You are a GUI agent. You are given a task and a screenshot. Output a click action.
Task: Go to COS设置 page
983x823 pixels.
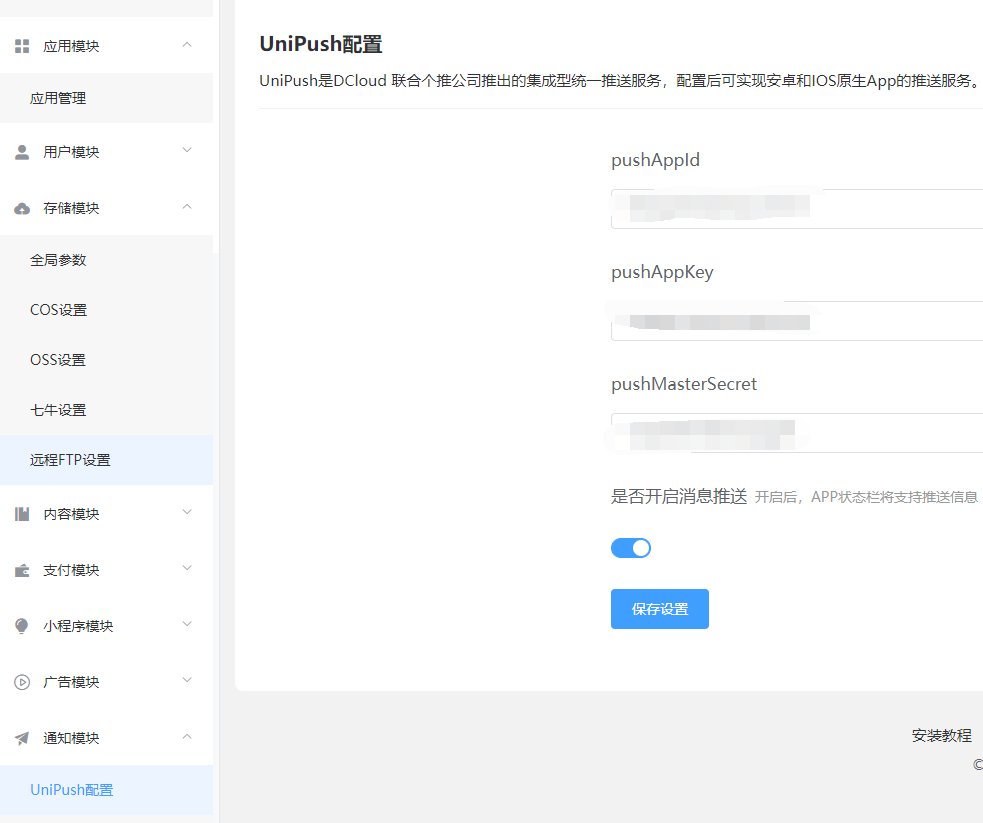click(107, 310)
